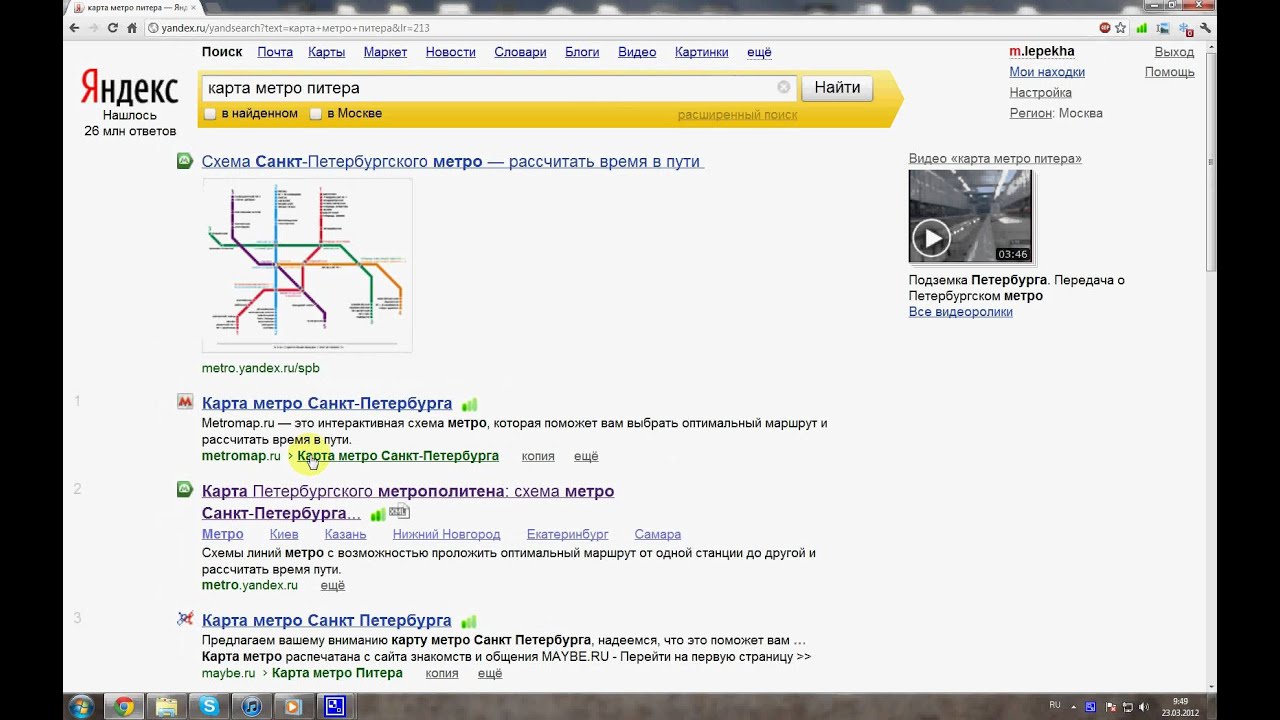Image resolution: width=1280 pixels, height=720 pixels.
Task: Open the Windows Start menu
Action: point(81,707)
